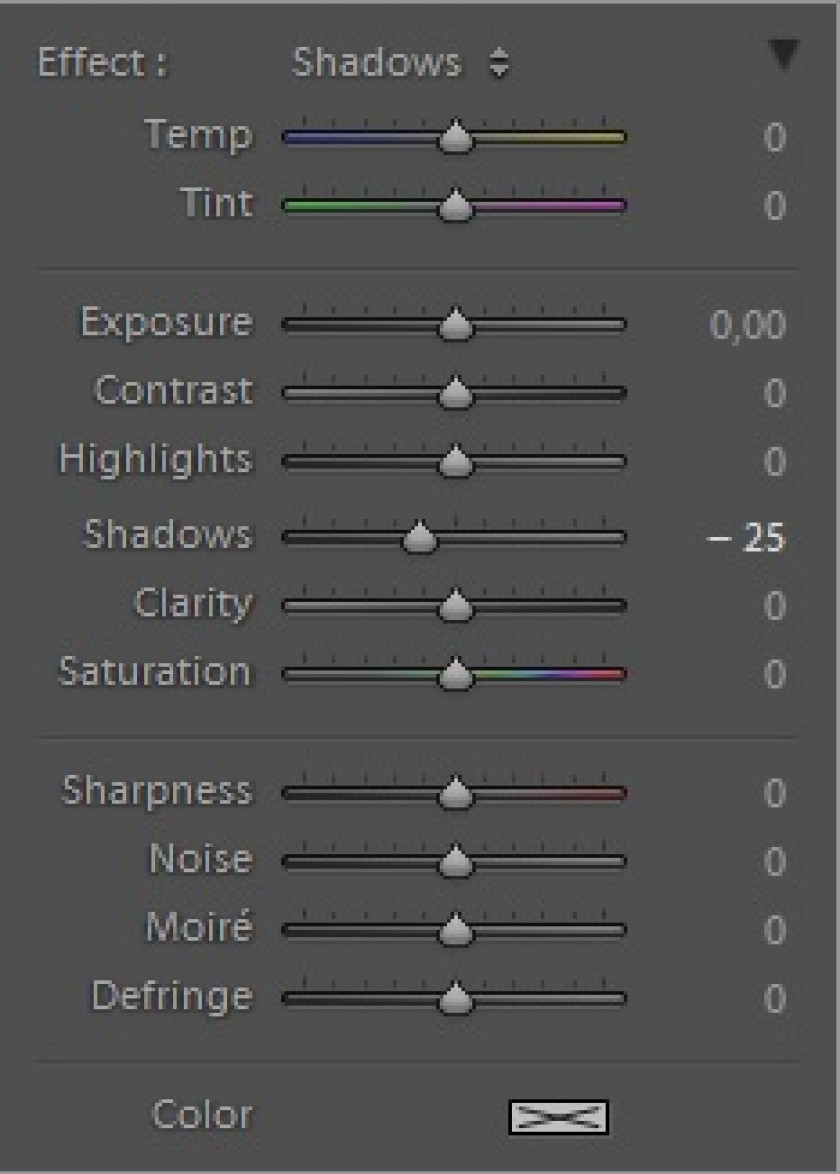
Task: Click the Tint slider handle
Action: point(455,205)
